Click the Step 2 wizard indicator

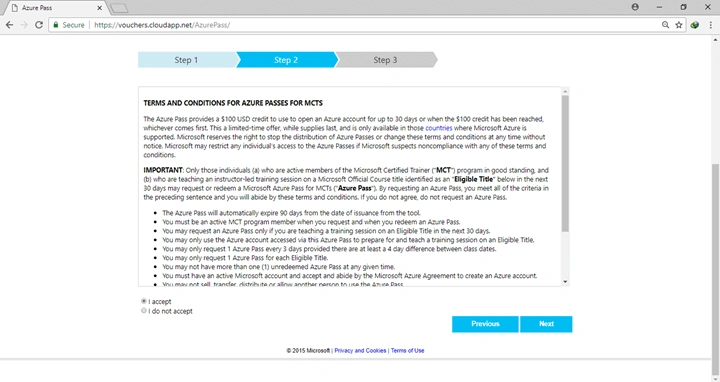(x=286, y=60)
